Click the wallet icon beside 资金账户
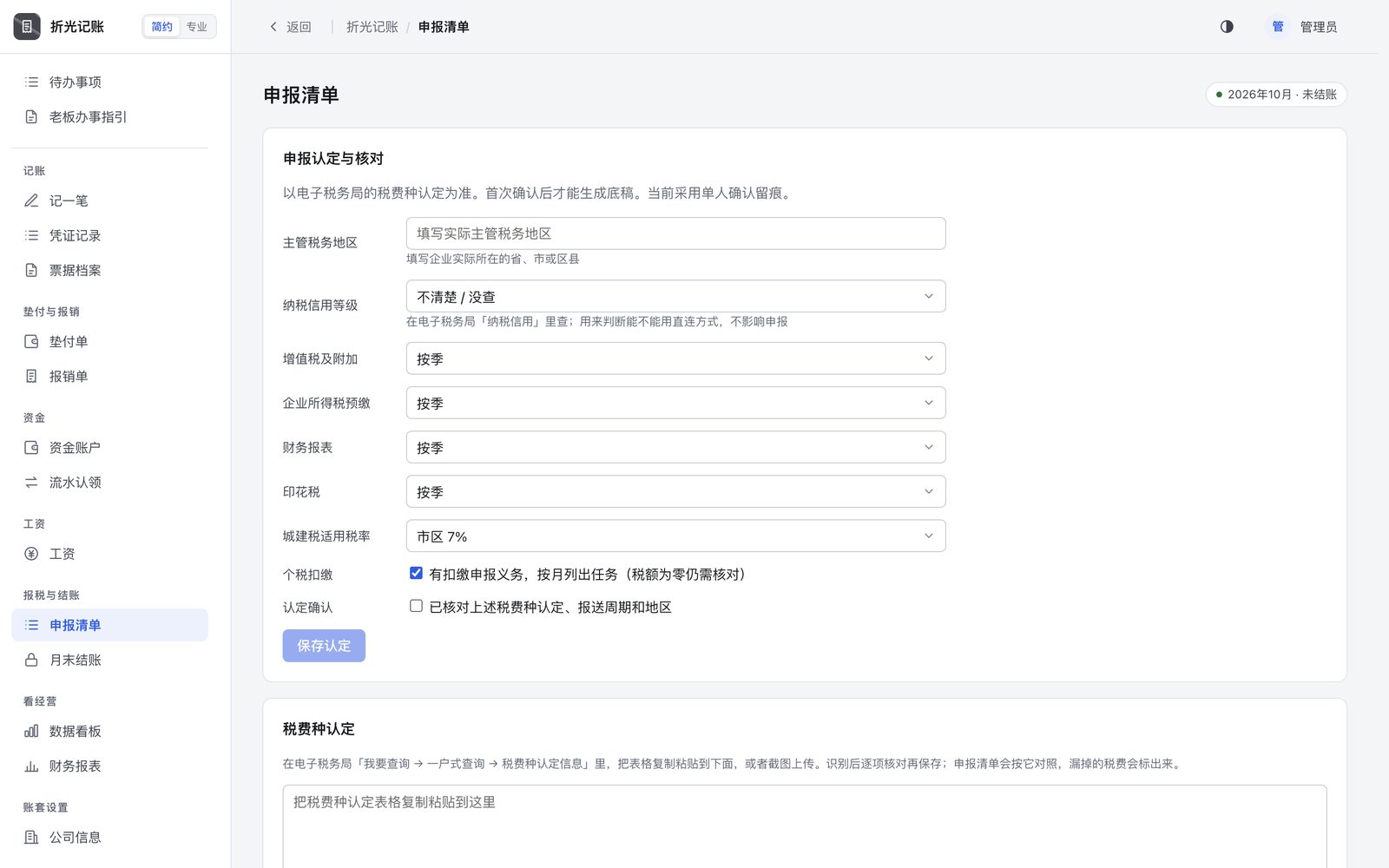 31,447
